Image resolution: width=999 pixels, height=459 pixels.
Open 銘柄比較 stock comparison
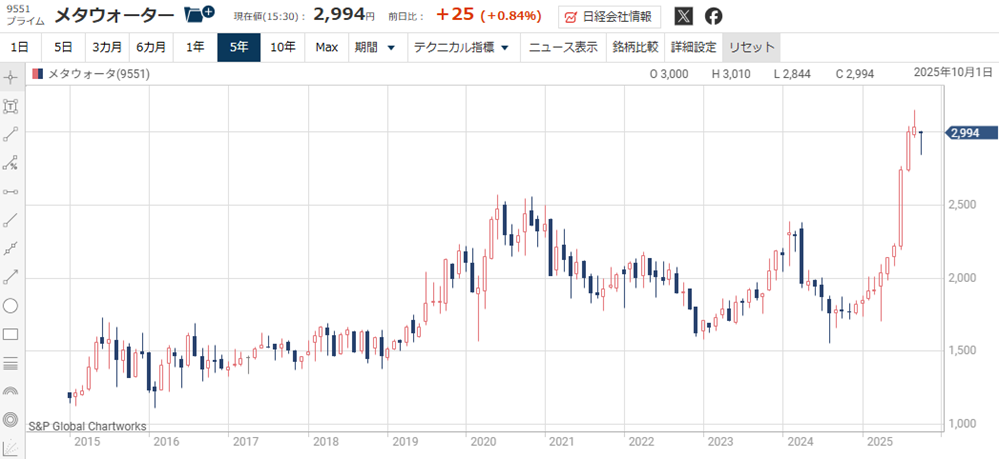(635, 47)
